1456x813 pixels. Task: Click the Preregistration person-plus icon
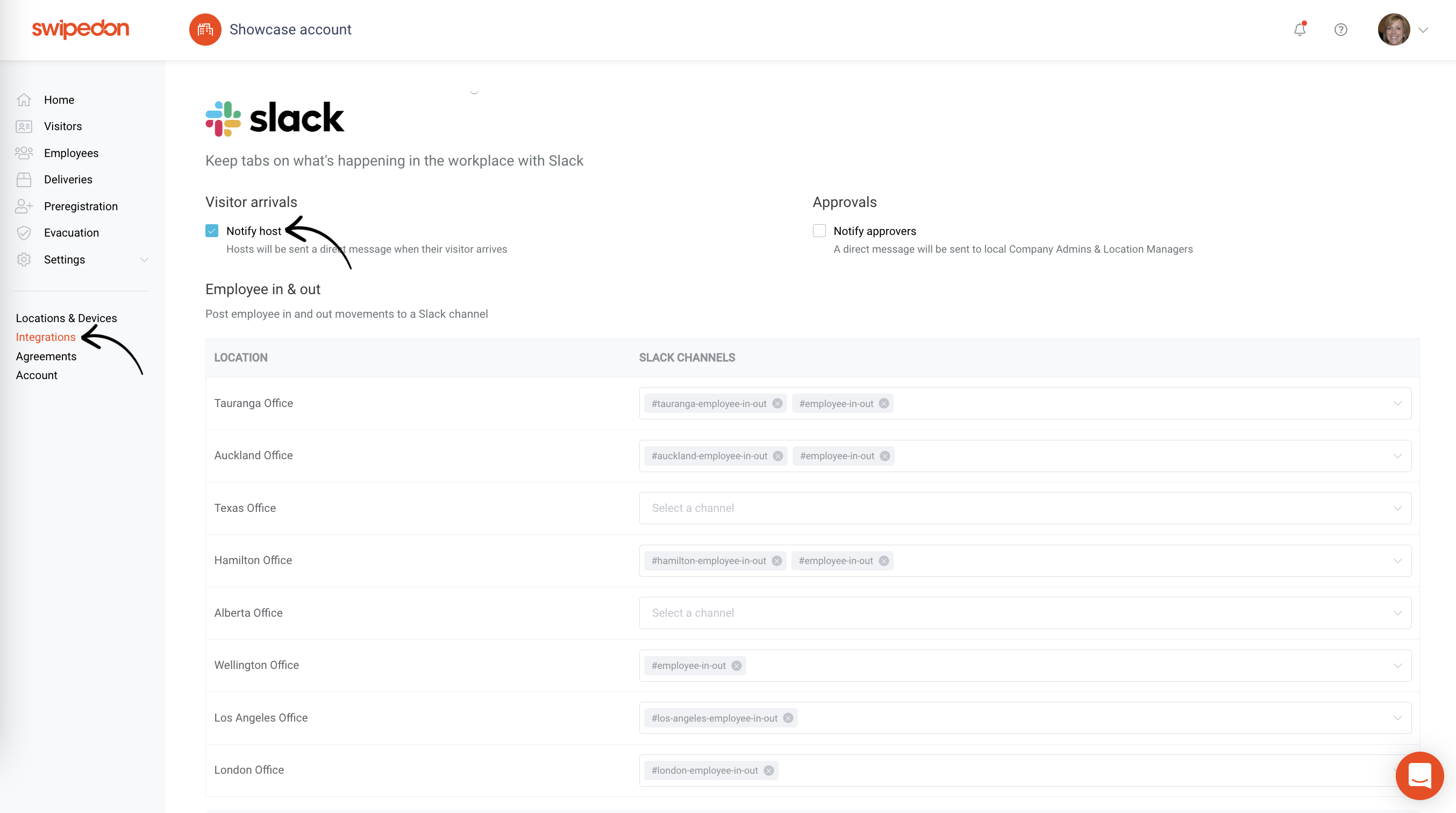click(x=24, y=206)
